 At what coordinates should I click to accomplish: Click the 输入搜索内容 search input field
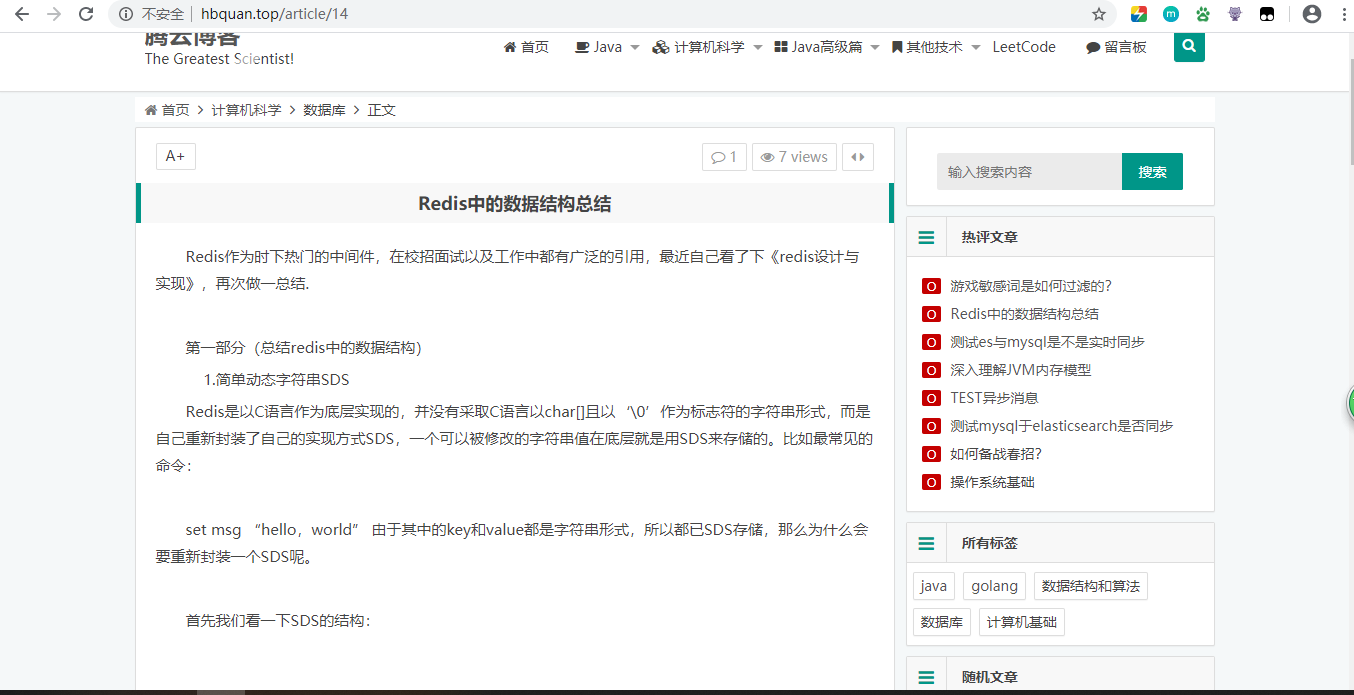point(1029,172)
